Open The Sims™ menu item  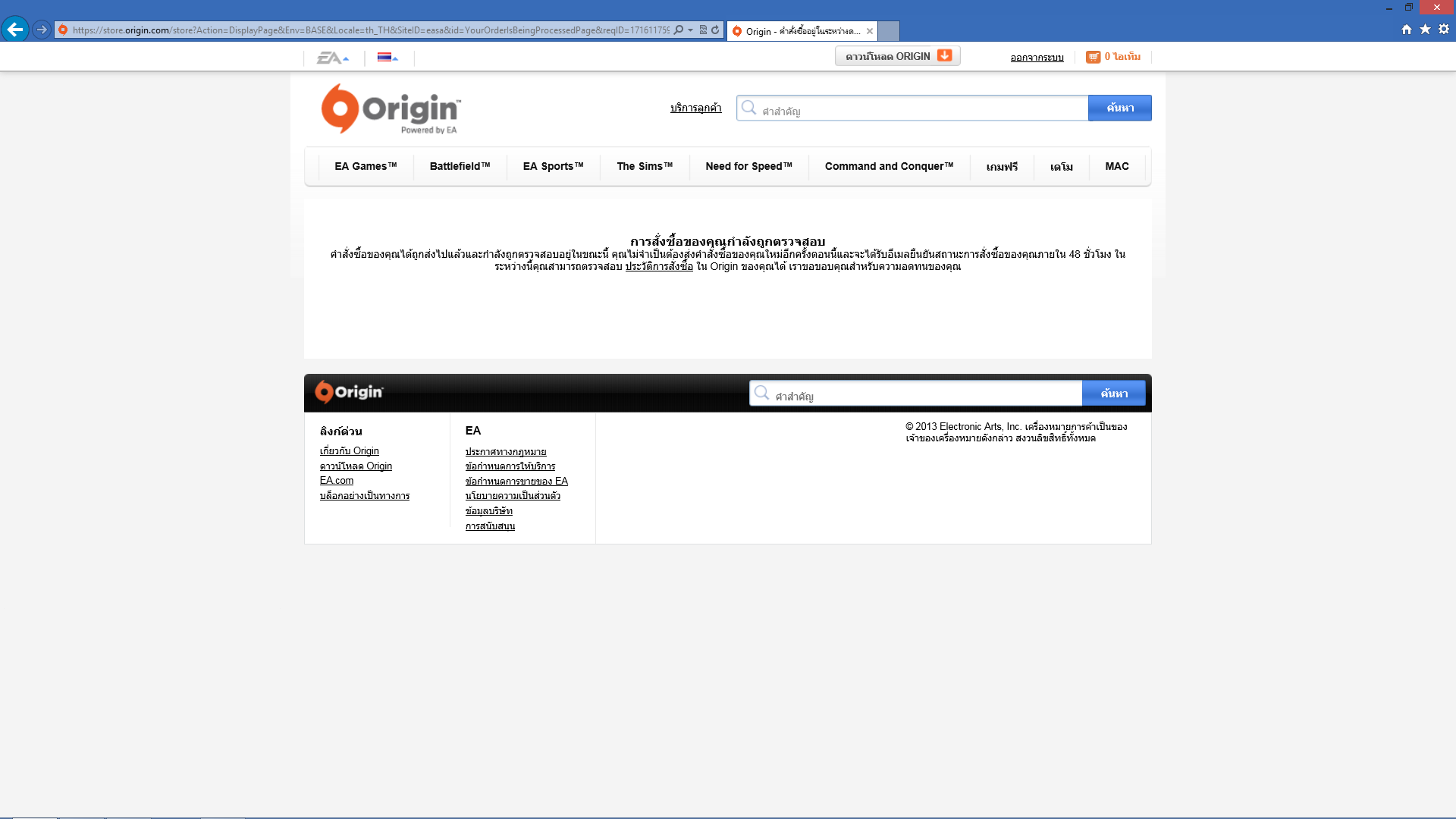tap(645, 166)
